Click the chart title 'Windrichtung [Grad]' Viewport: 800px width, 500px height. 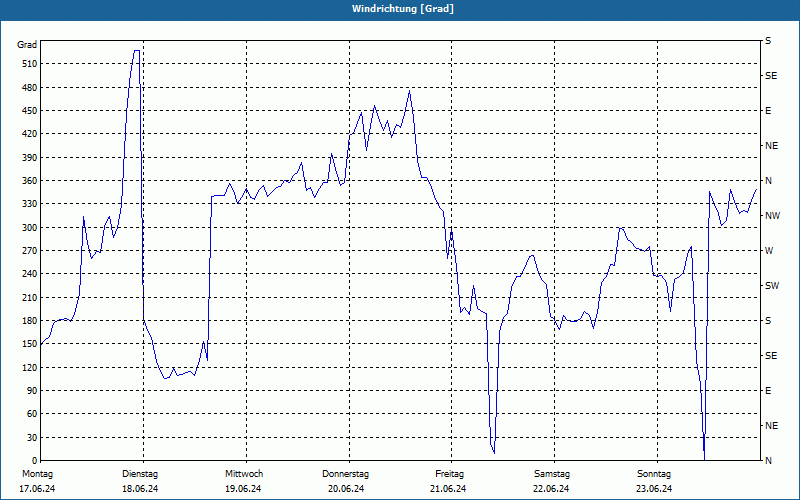tap(403, 9)
